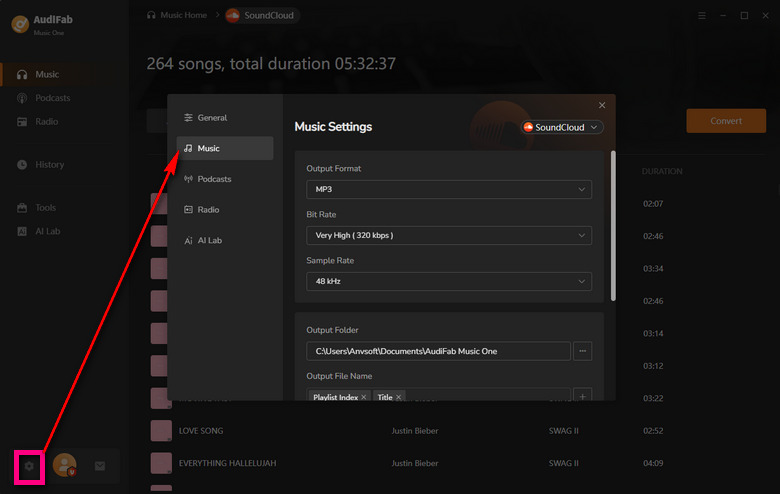Viewport: 780px width, 494px height.
Task: Remove the Title tag
Action: 398,397
